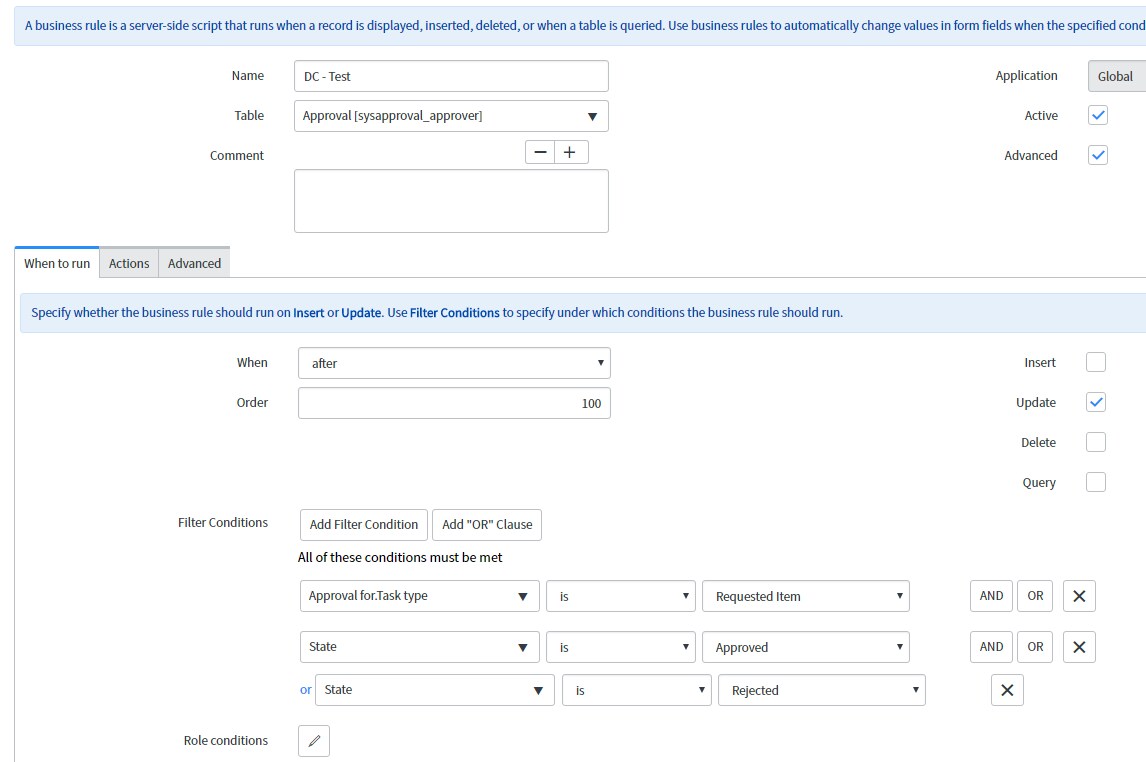Image resolution: width=1146 pixels, height=762 pixels.
Task: Collapse the Comment field with minus icon
Action: tap(541, 152)
